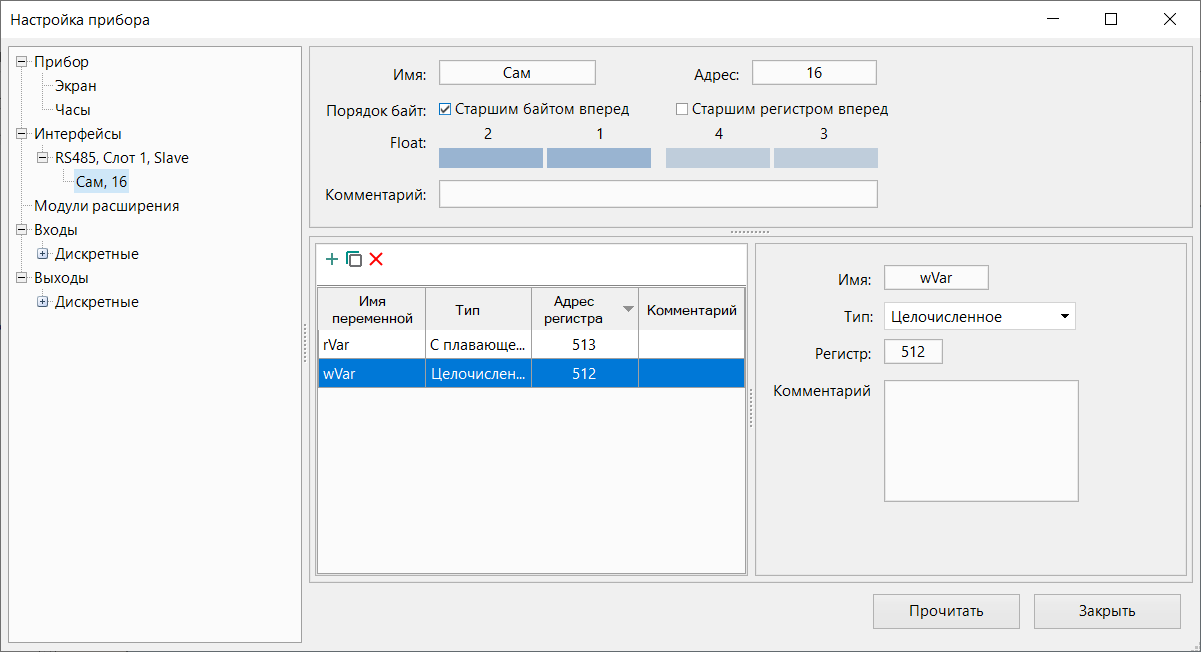1201x652 pixels.
Task: Select Экран in the device tree
Action: 76,86
